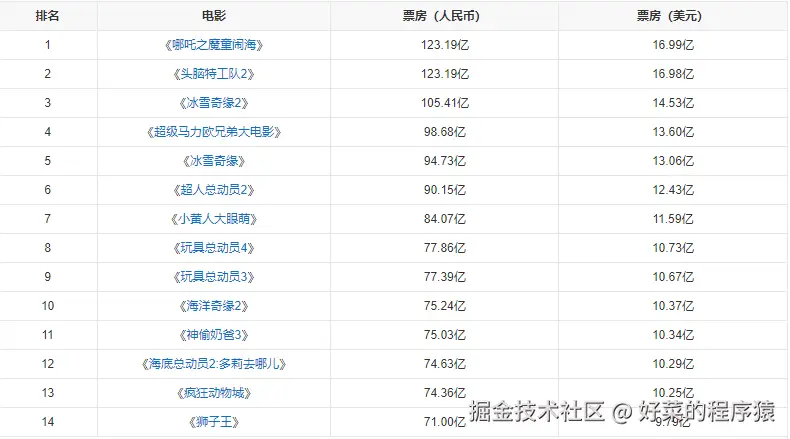The height and width of the screenshot is (439, 790).
Task: Open the 《神偷奶爸3》 movie link
Action: point(213,335)
